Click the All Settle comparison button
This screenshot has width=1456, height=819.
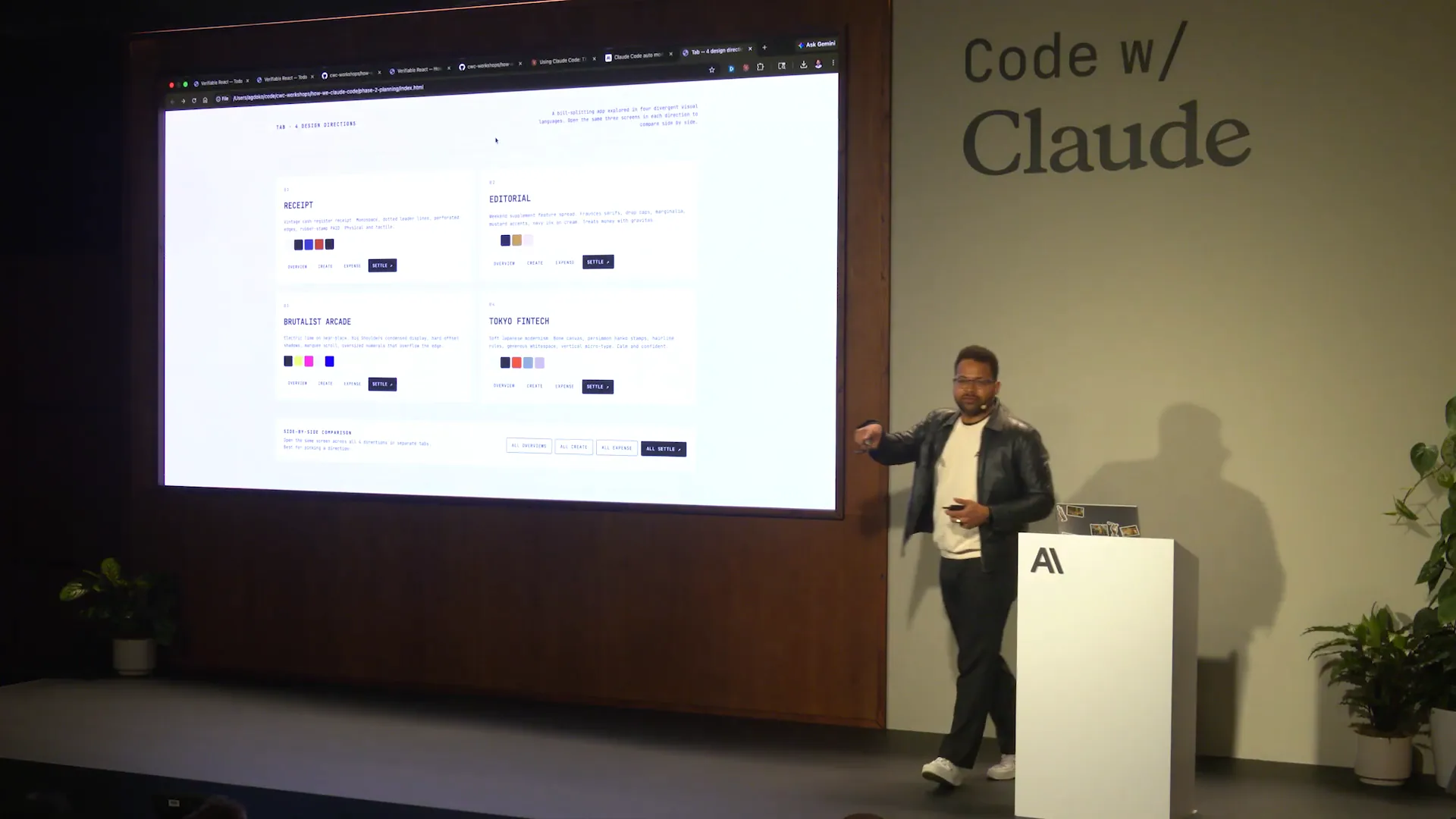coord(664,449)
